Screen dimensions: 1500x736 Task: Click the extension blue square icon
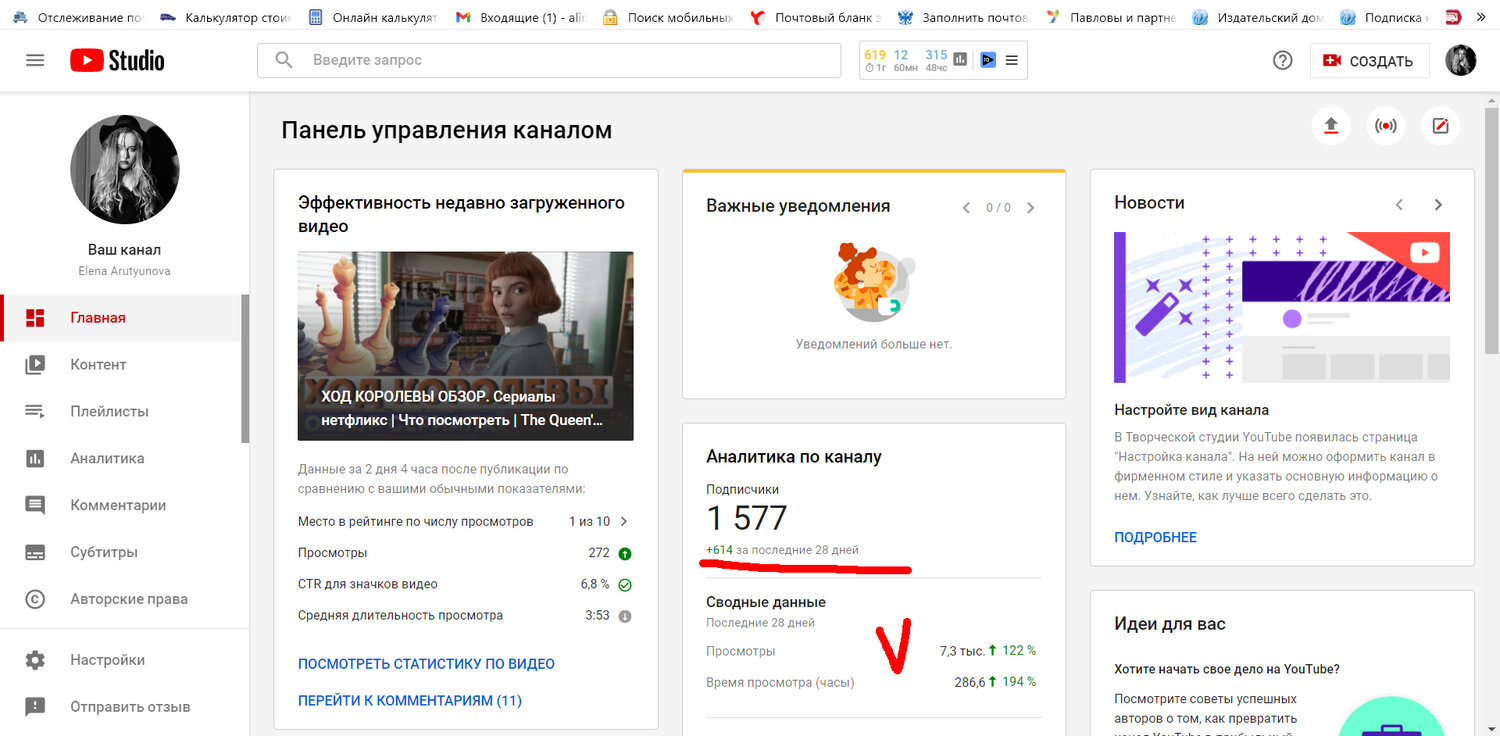[988, 60]
